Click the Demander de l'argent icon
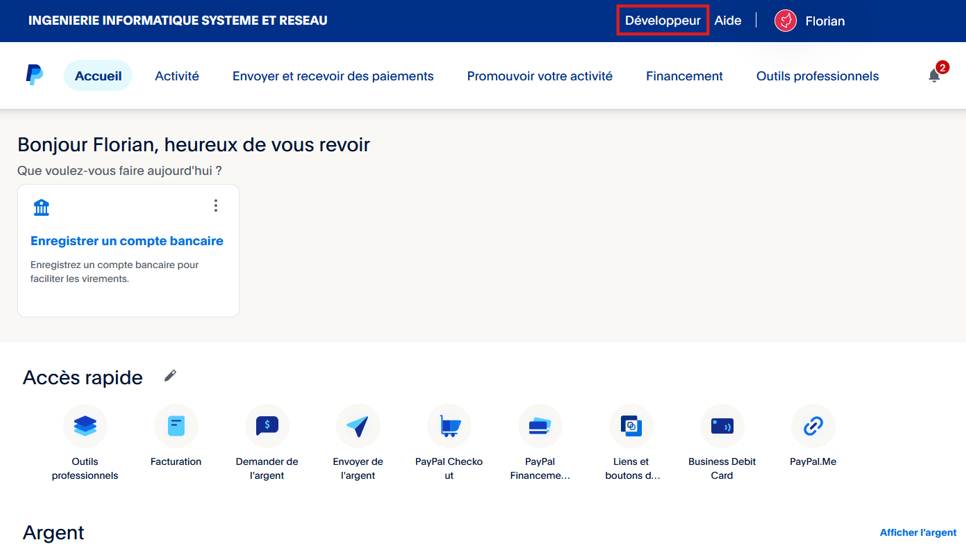 (x=267, y=426)
